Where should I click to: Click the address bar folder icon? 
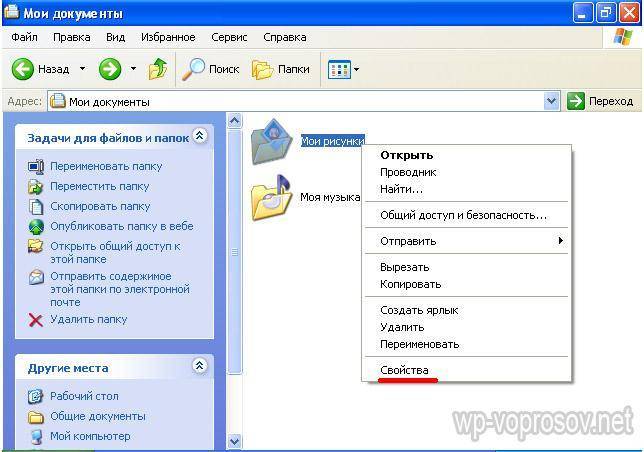point(58,101)
